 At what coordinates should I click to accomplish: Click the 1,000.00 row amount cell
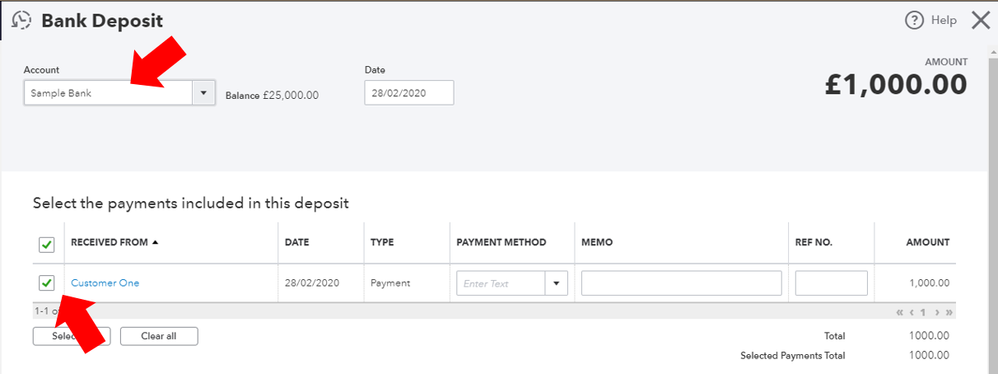click(x=929, y=283)
